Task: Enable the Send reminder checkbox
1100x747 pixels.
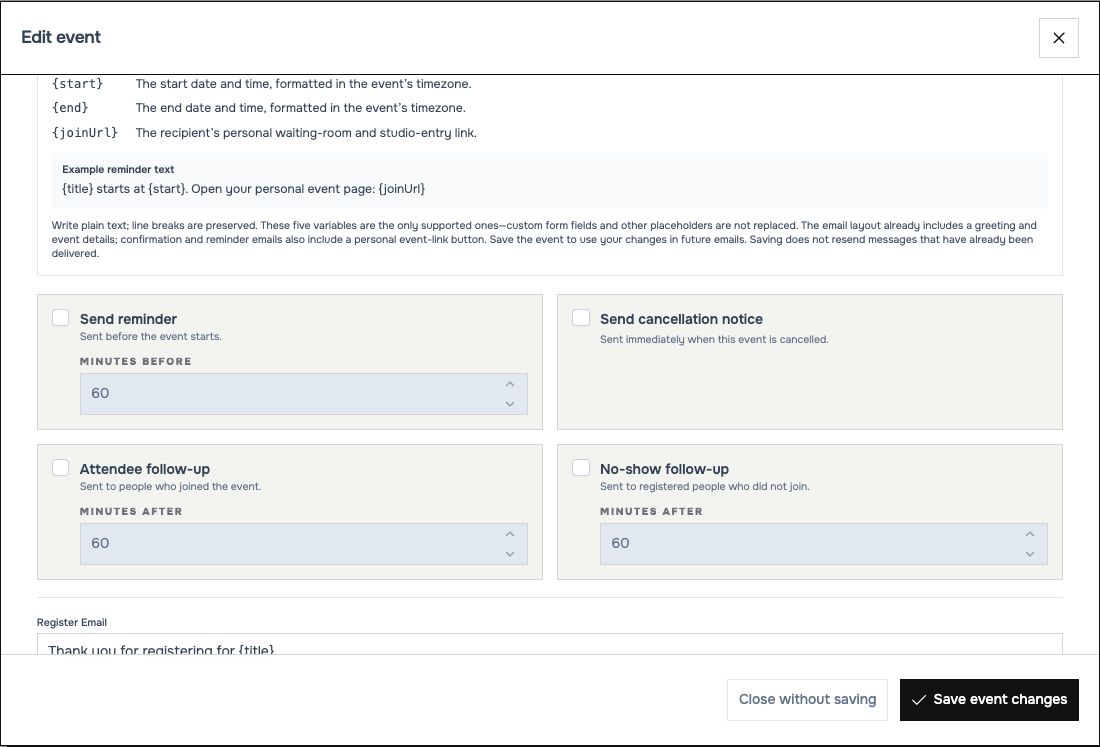Action: pyautogui.click(x=61, y=318)
